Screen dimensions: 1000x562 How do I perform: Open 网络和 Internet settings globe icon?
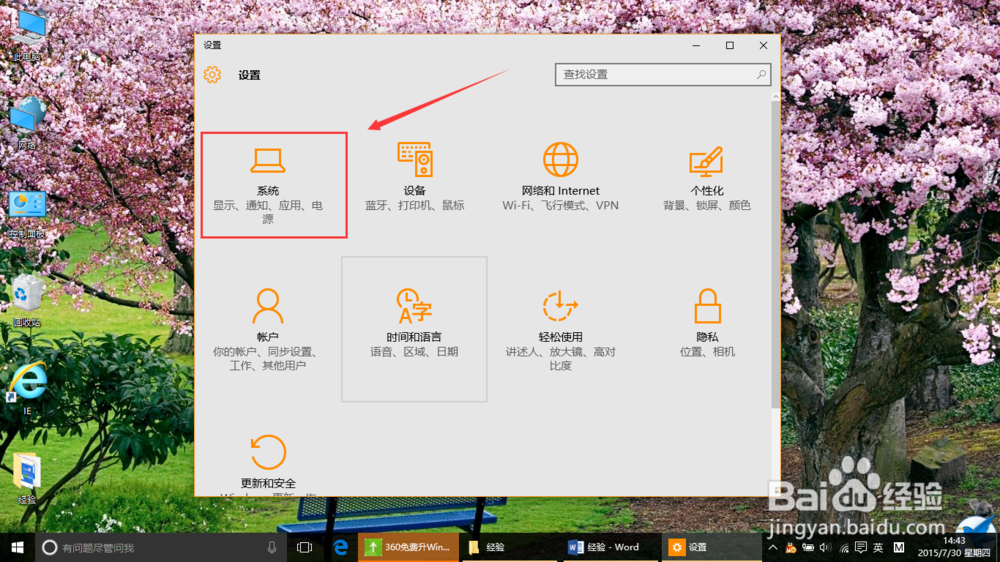[560, 159]
